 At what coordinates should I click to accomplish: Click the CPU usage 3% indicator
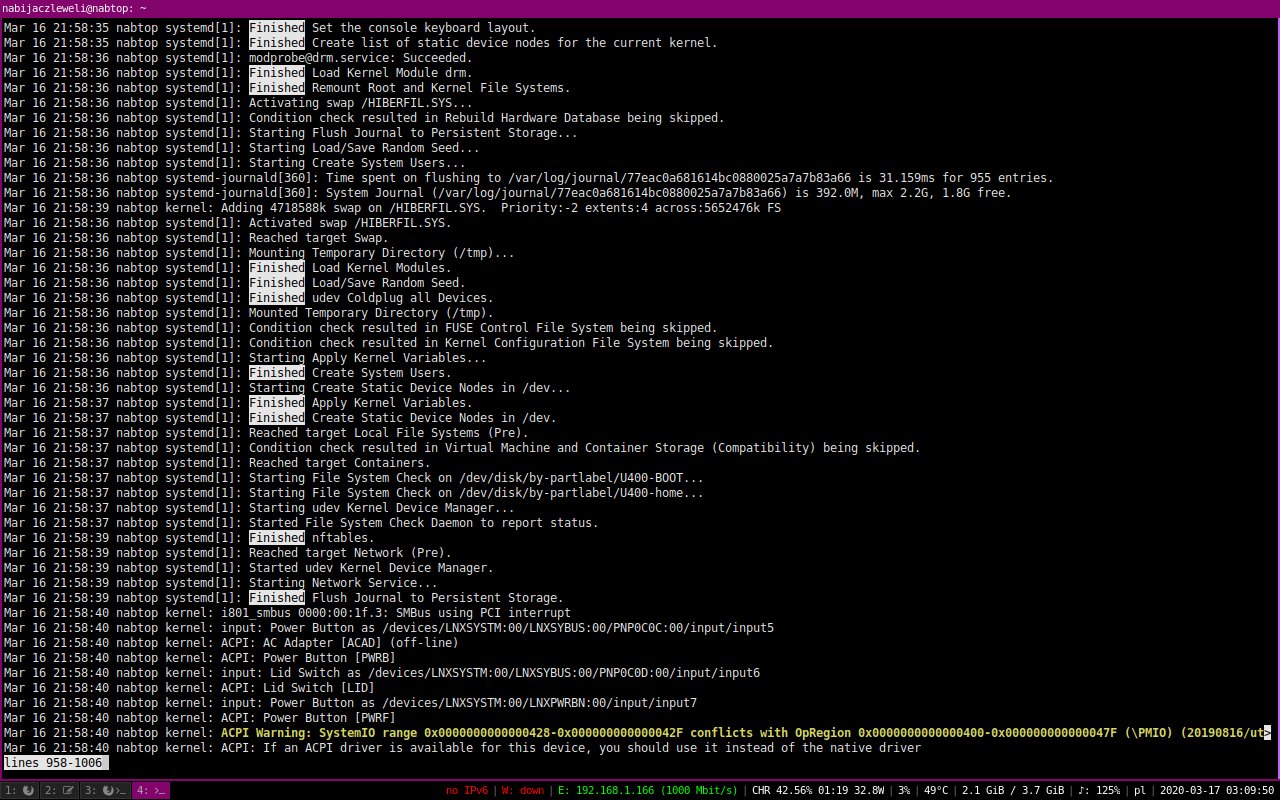tap(903, 790)
